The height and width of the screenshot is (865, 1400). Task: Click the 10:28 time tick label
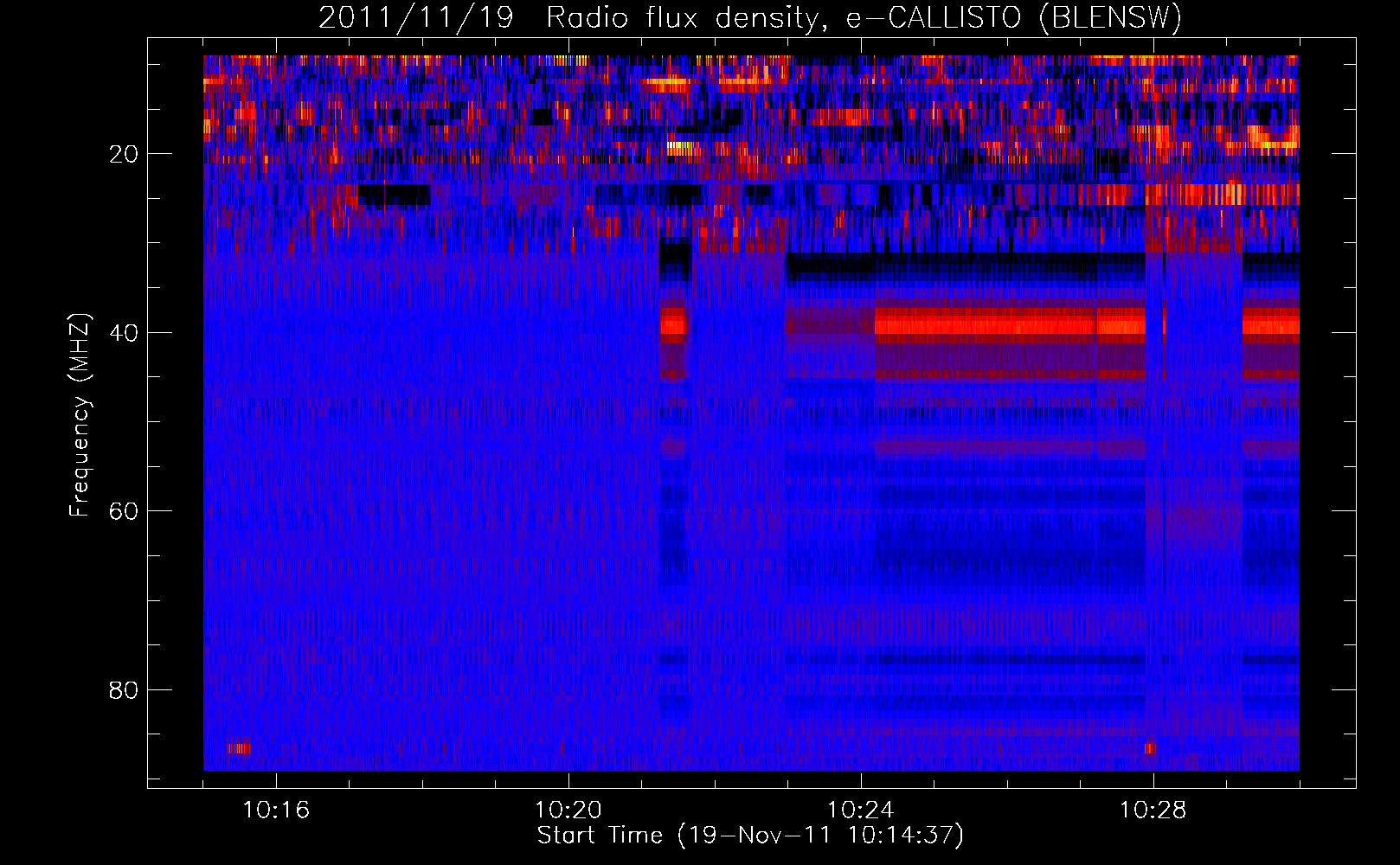[x=1153, y=810]
